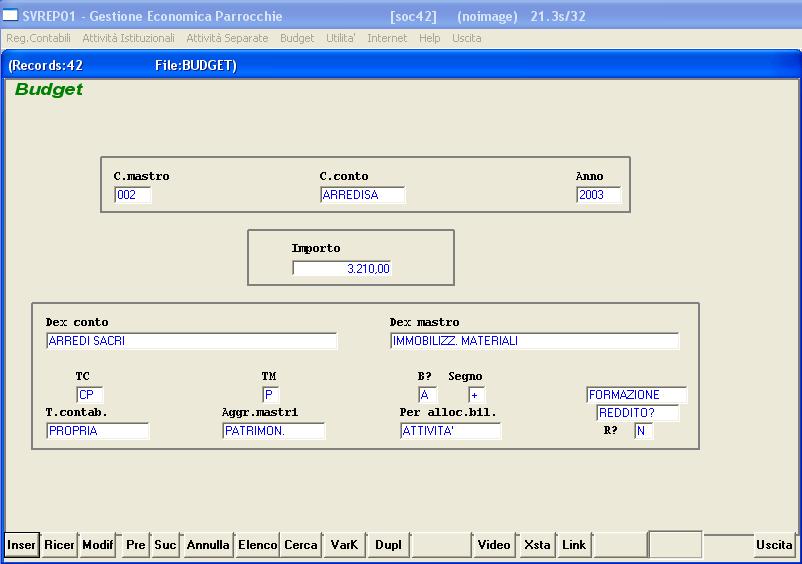The height and width of the screenshot is (564, 802).
Task: Click the Elenco button
Action: [257, 545]
